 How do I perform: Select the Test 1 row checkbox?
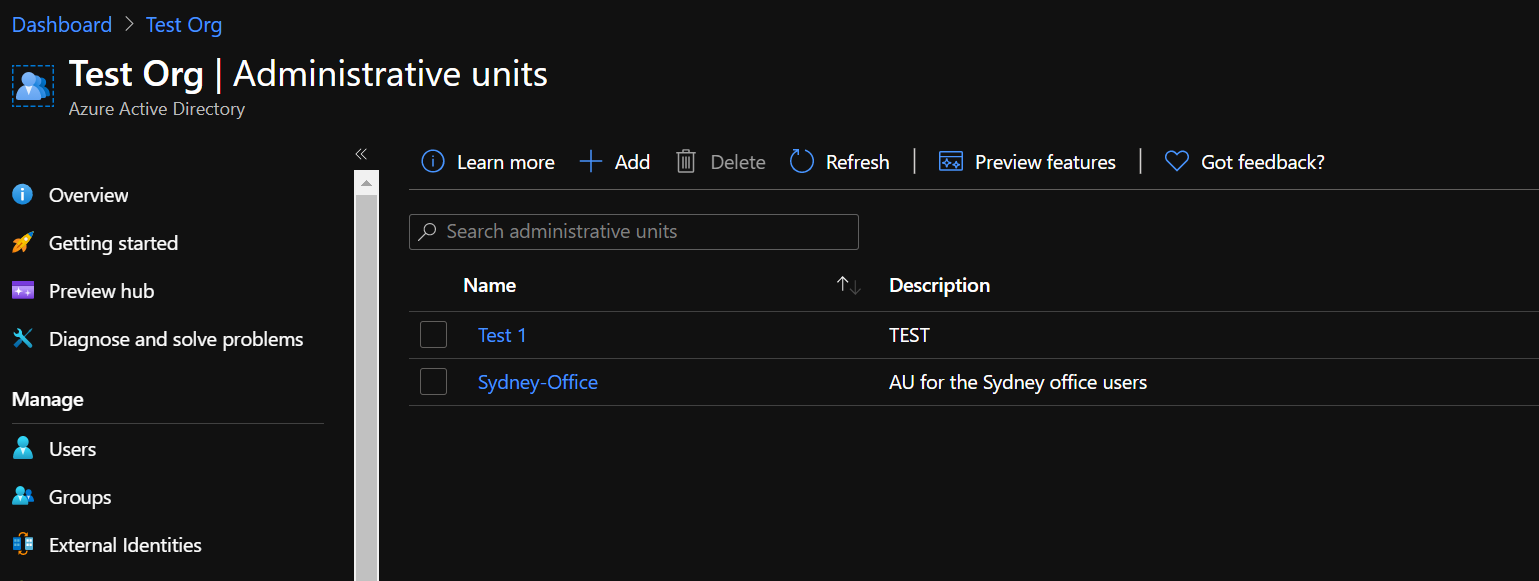point(433,334)
